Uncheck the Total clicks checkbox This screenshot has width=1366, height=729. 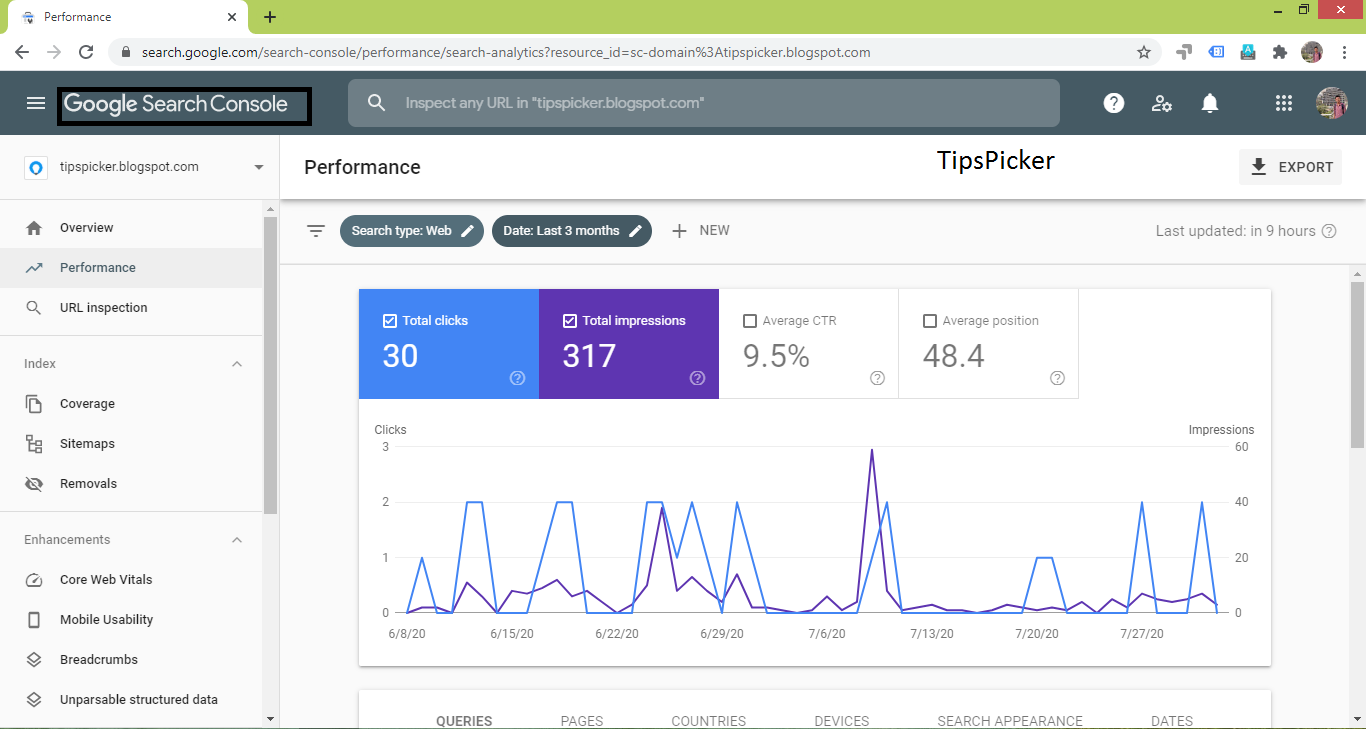(x=390, y=321)
